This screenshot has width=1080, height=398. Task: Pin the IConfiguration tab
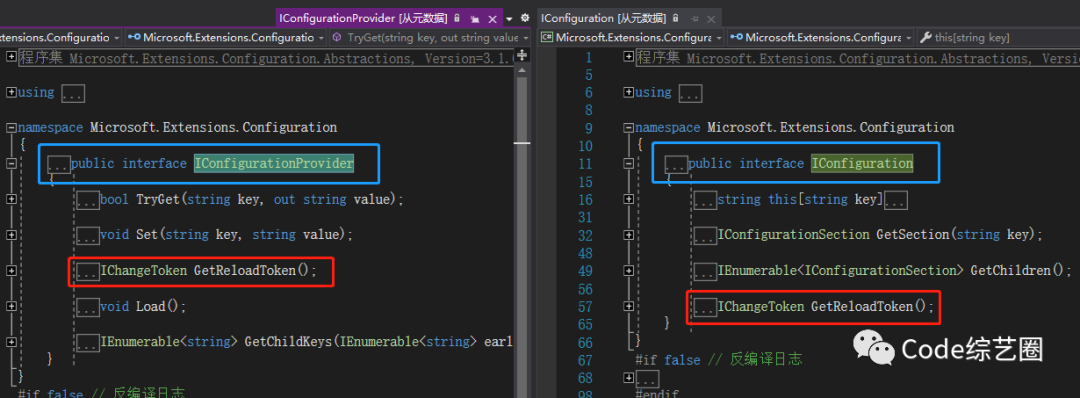click(694, 19)
